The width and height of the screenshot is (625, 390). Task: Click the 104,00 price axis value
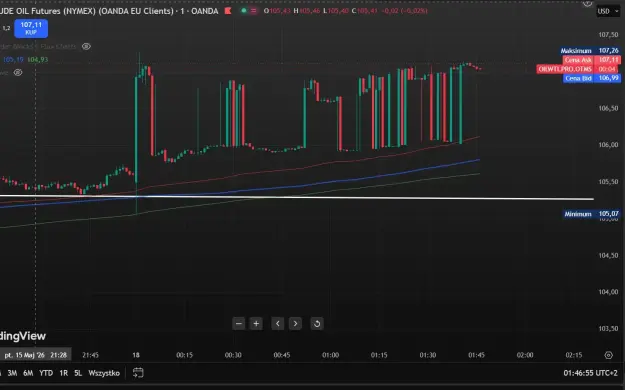pos(608,292)
